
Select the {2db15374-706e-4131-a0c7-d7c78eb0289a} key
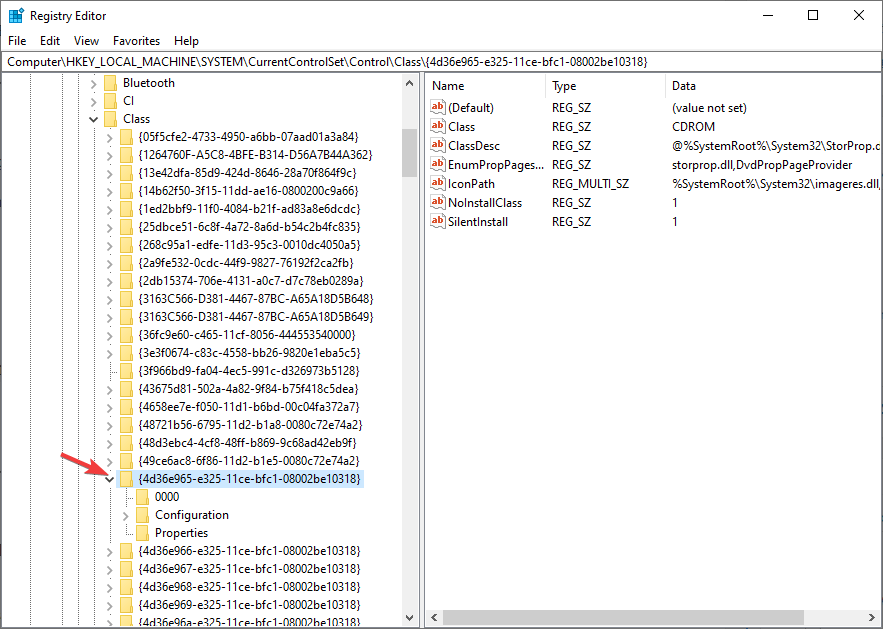click(251, 280)
